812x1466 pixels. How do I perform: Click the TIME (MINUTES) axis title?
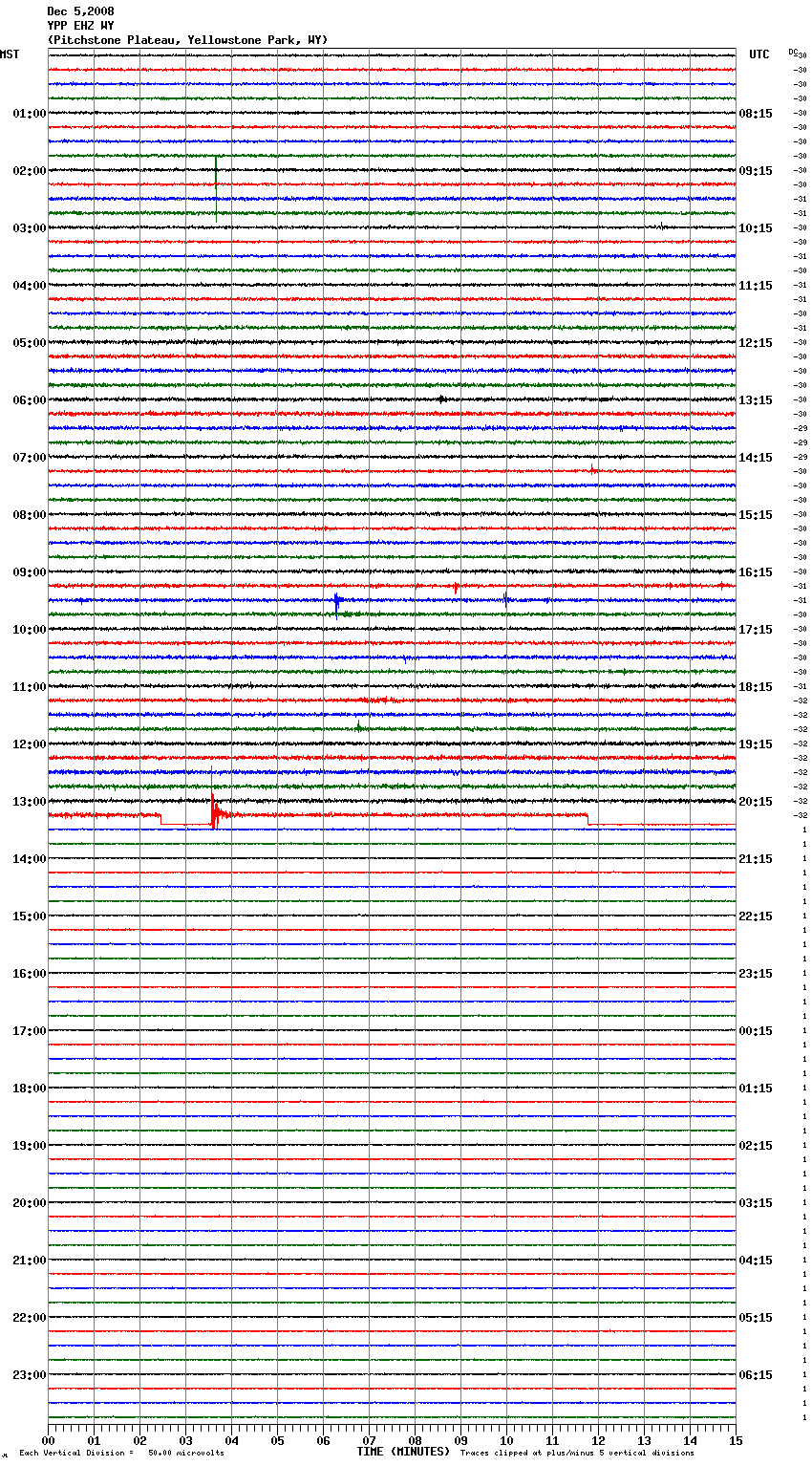[x=403, y=1452]
